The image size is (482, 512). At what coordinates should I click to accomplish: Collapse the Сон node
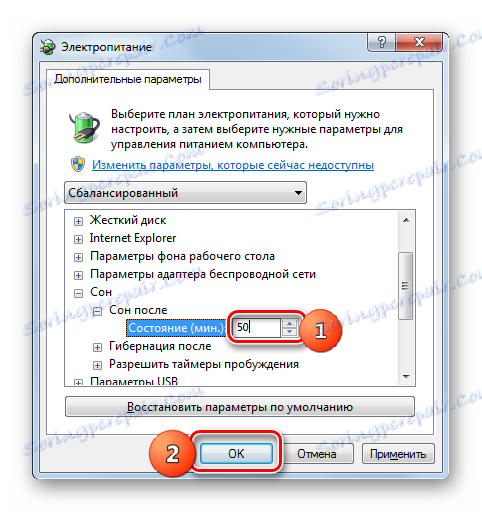coord(78,293)
